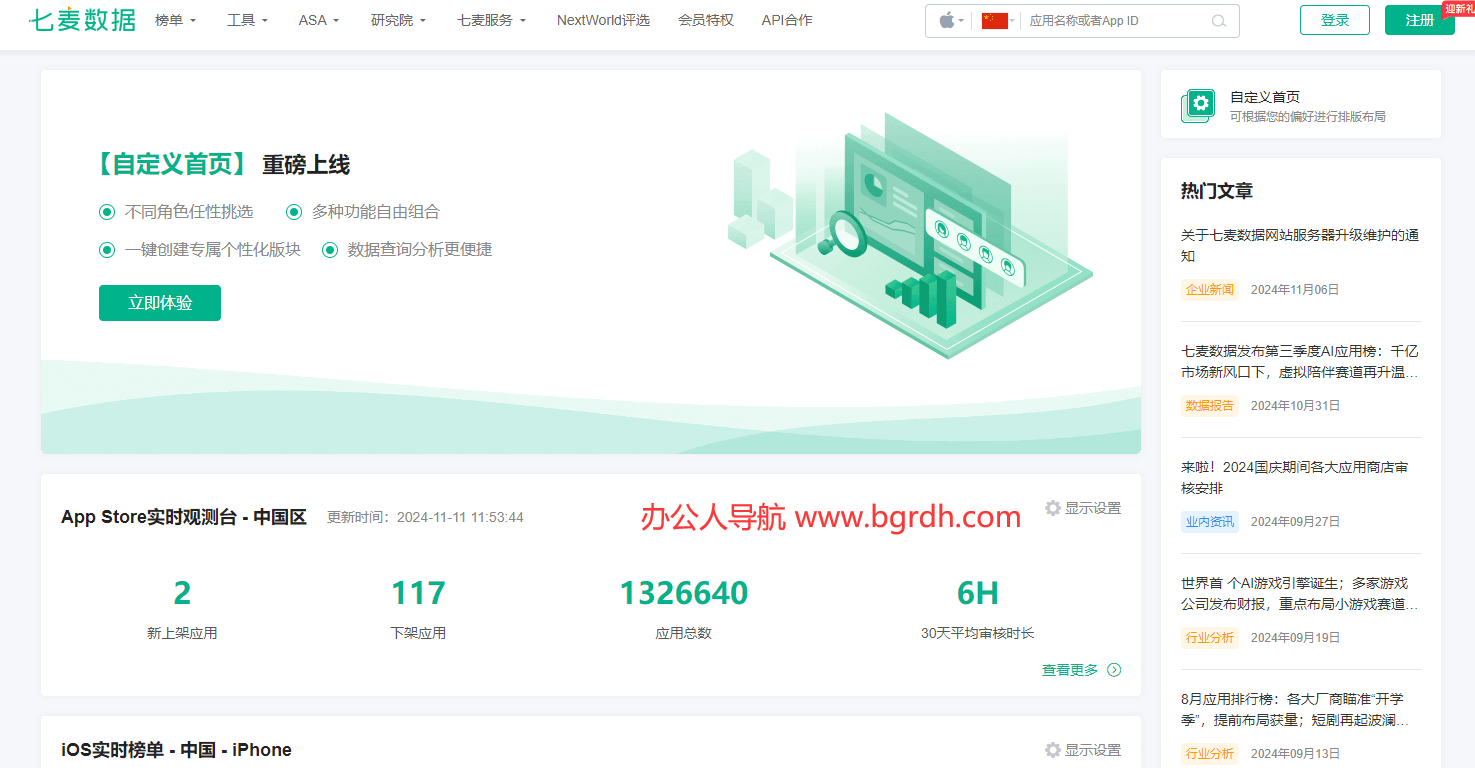The width and height of the screenshot is (1475, 768).
Task: Click the 热门文章 heading
Action: click(x=1217, y=191)
